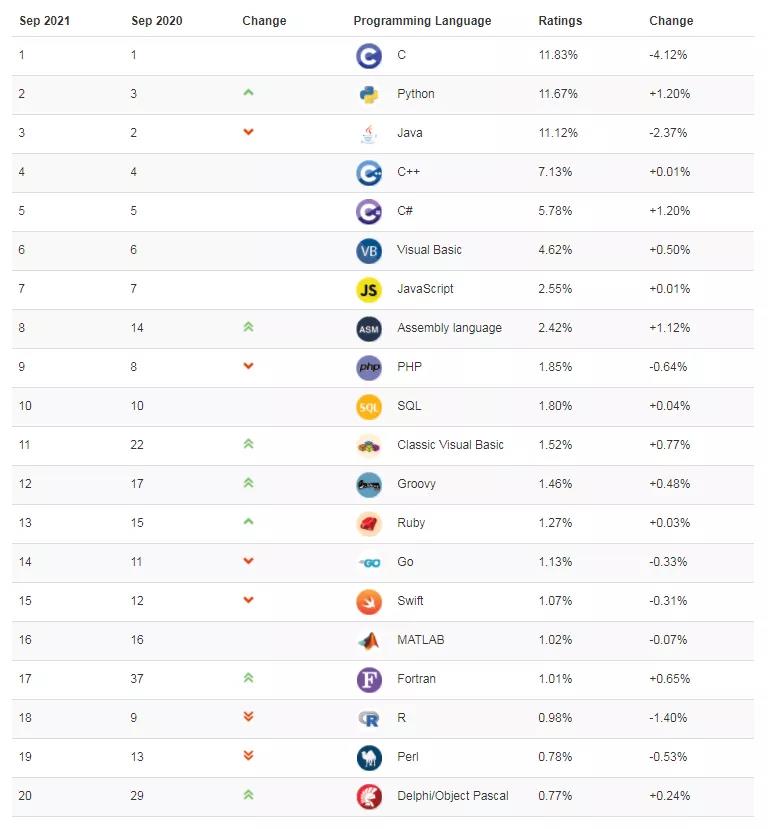Click the PHP logo icon

(368, 367)
